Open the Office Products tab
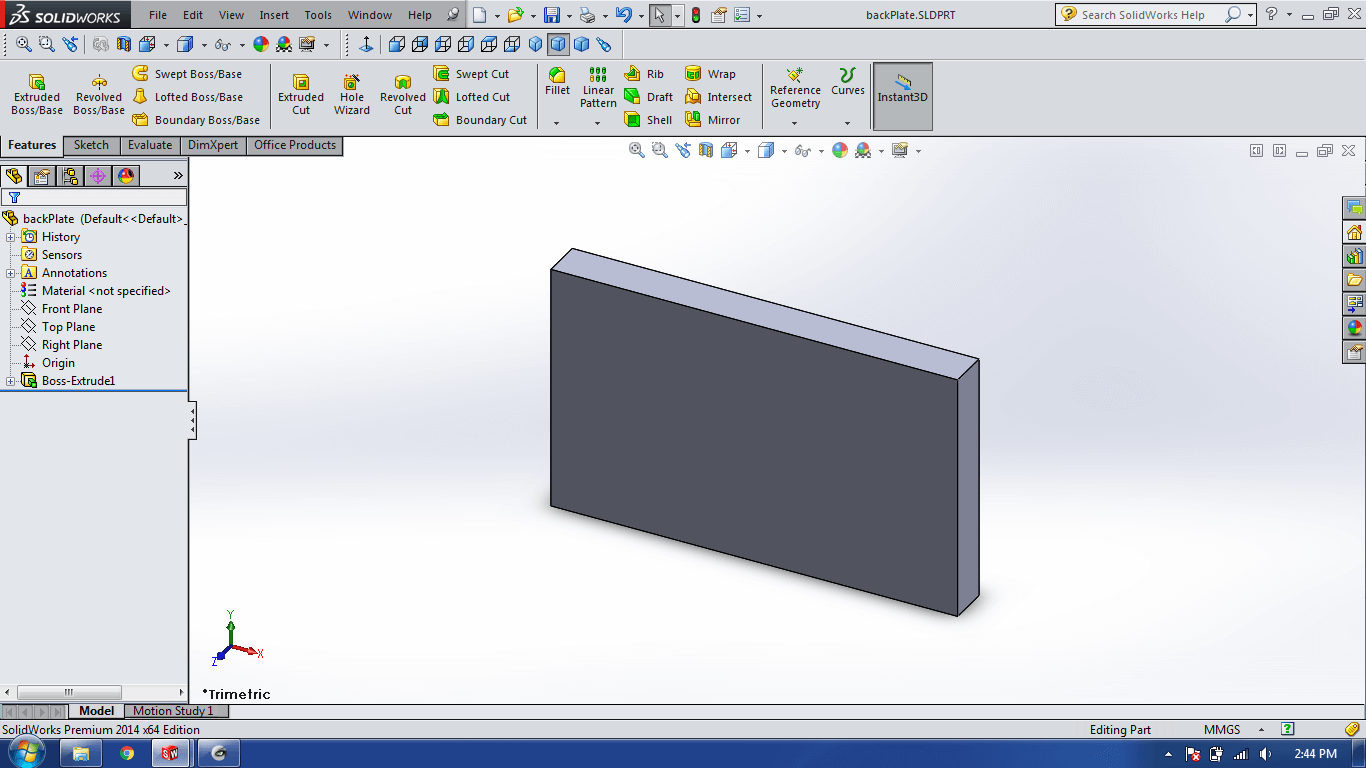The height and width of the screenshot is (768, 1366). coord(295,145)
